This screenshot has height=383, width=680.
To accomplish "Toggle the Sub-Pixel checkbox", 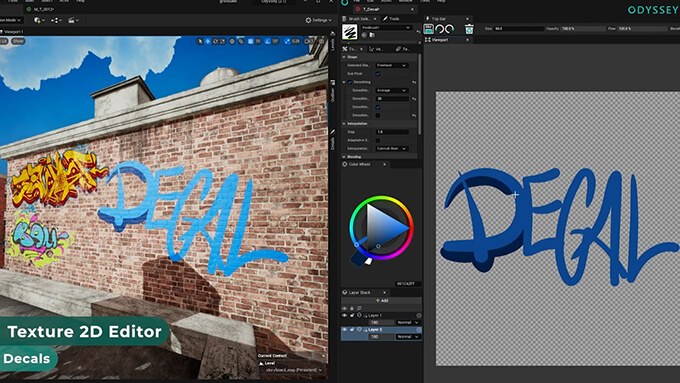I will click(x=378, y=74).
